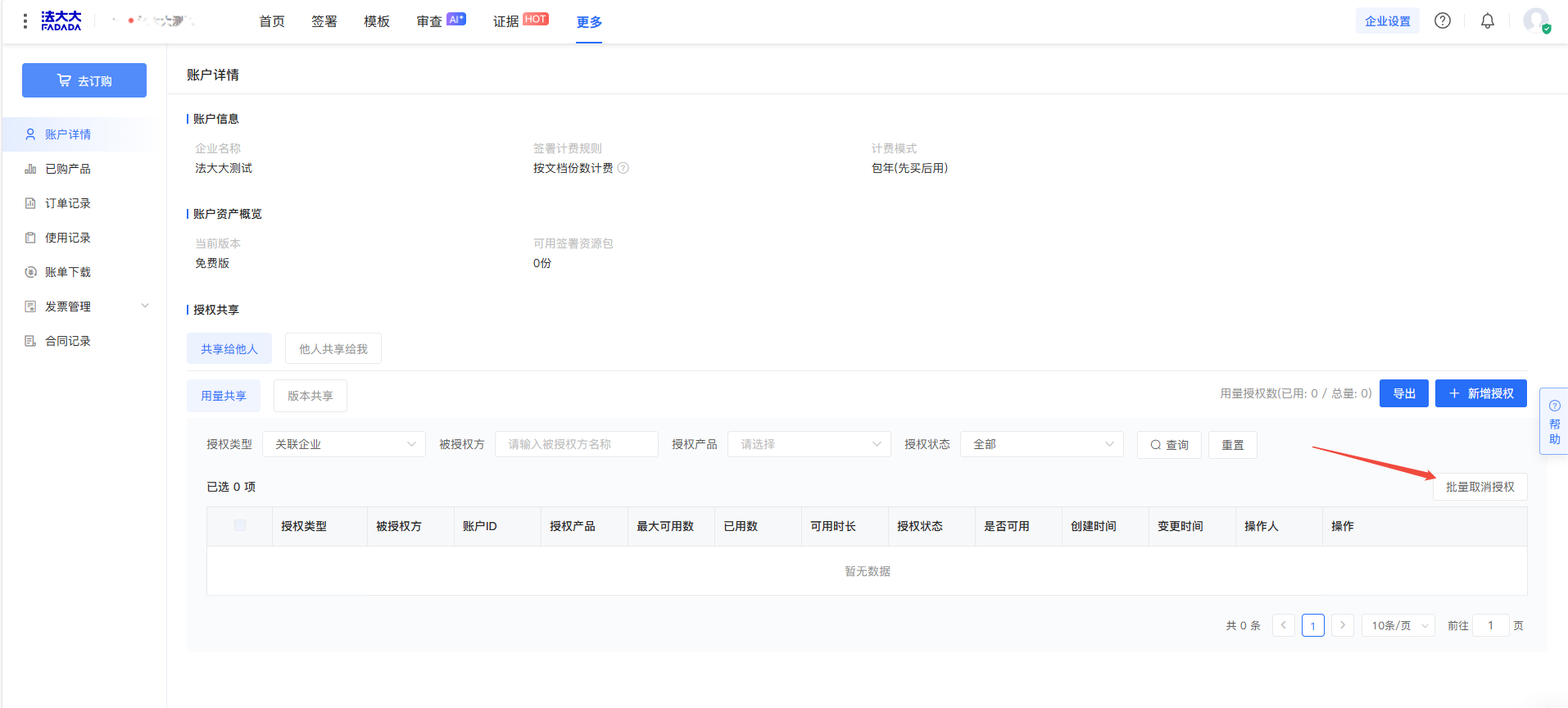The image size is (1568, 708).
Task: Open the 10条/页 page size dropdown
Action: 1398,625
